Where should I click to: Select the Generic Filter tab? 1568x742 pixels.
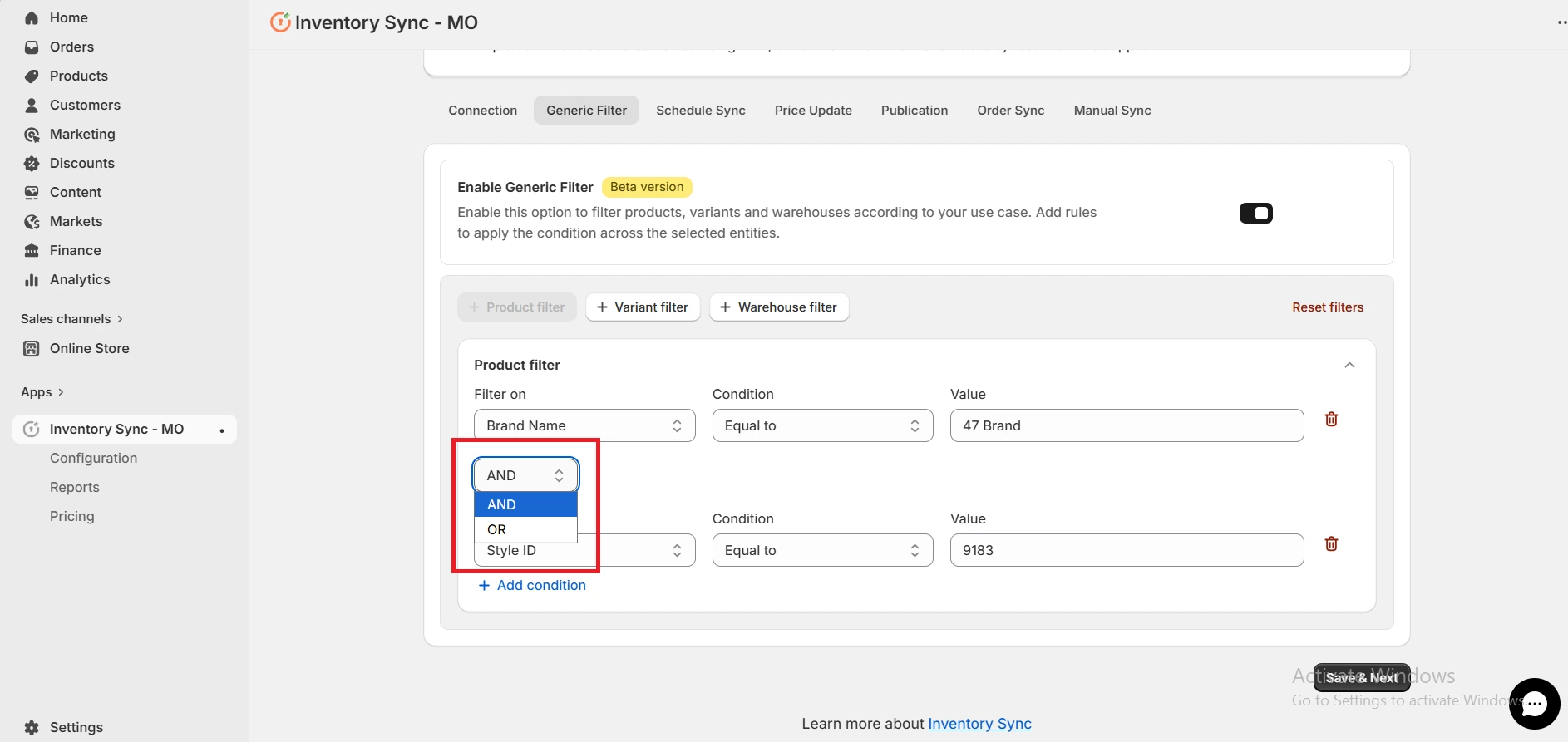point(586,111)
